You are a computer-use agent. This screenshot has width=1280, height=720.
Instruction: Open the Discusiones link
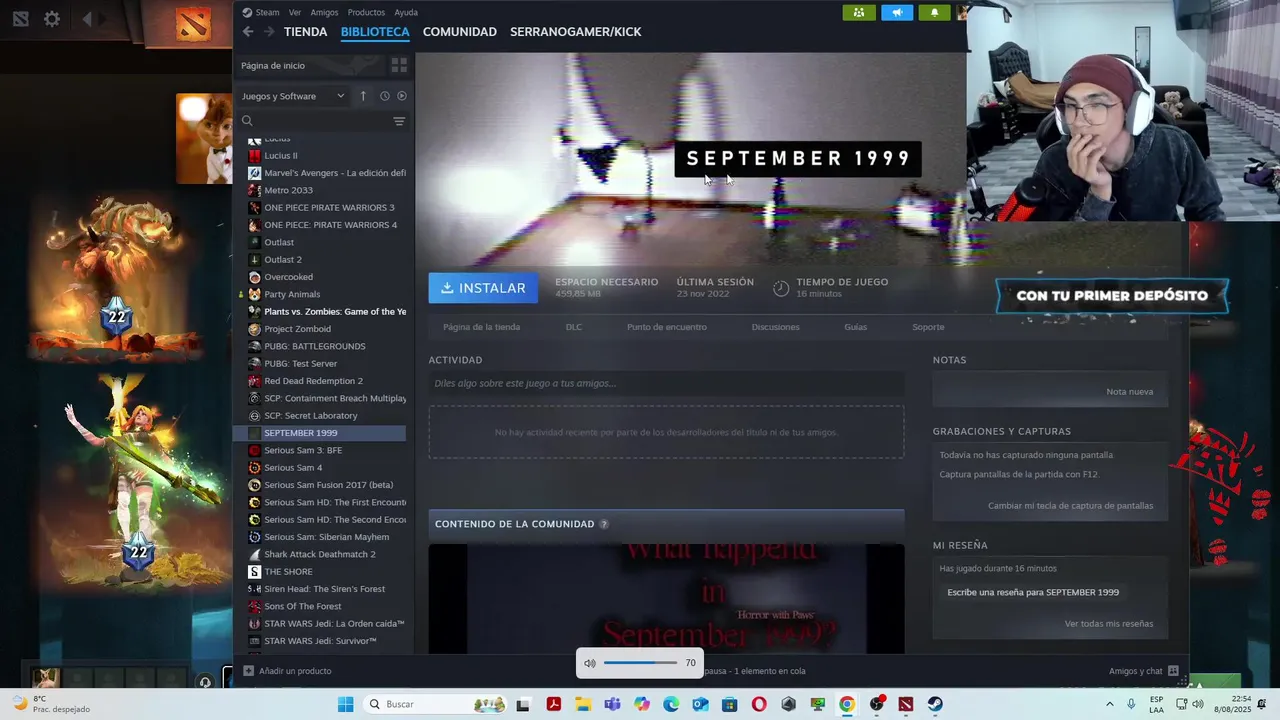pyautogui.click(x=776, y=327)
